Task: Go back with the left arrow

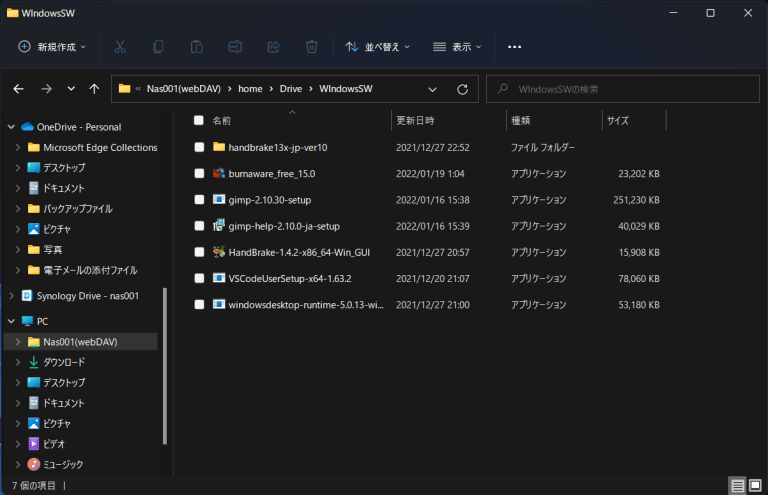Action: pyautogui.click(x=19, y=89)
